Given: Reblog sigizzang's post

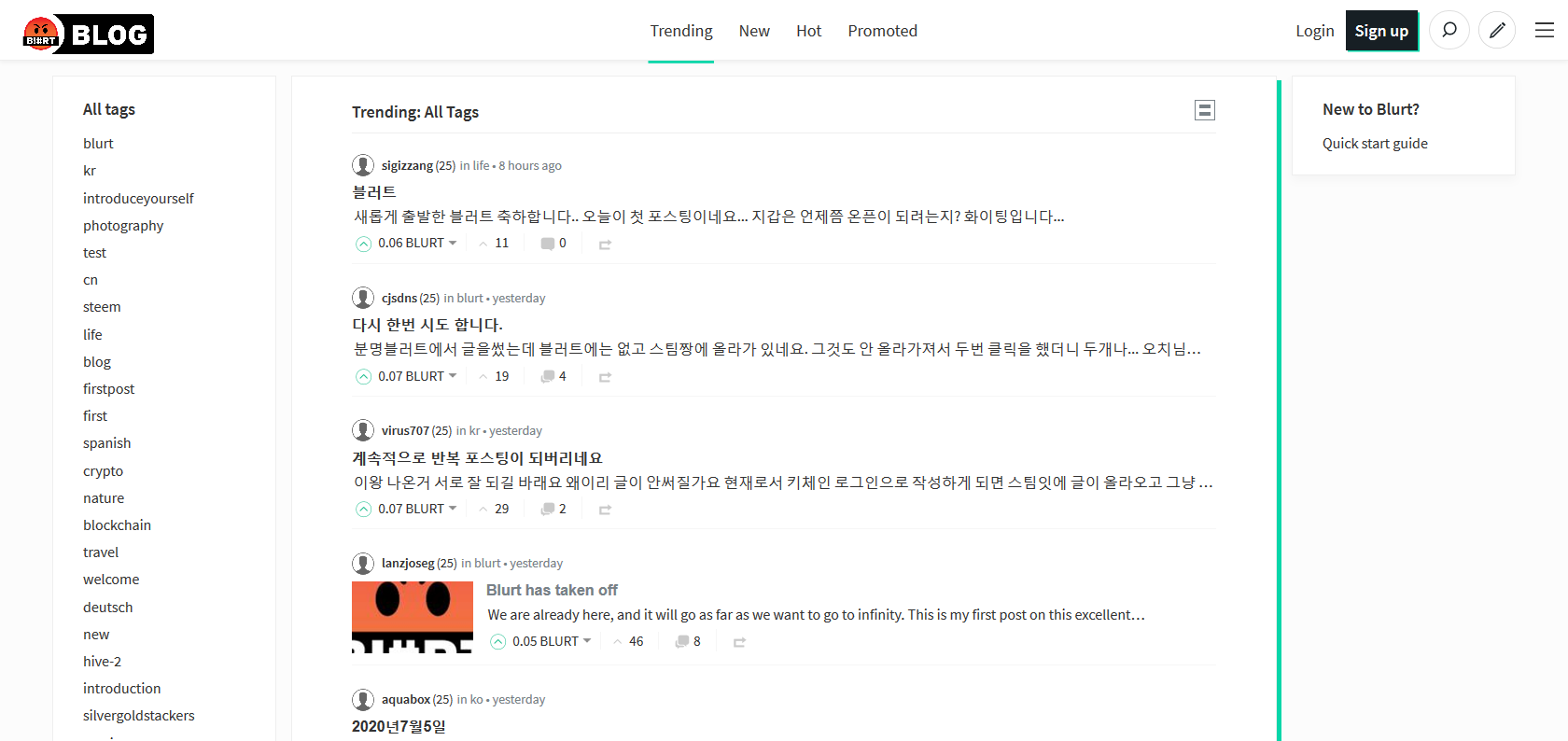Looking at the screenshot, I should tap(605, 244).
